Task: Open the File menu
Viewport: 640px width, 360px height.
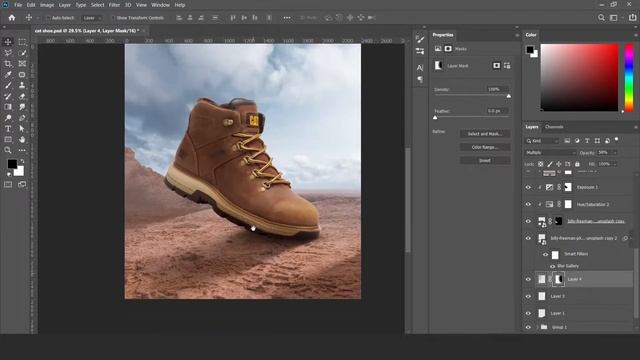Action: click(x=18, y=5)
